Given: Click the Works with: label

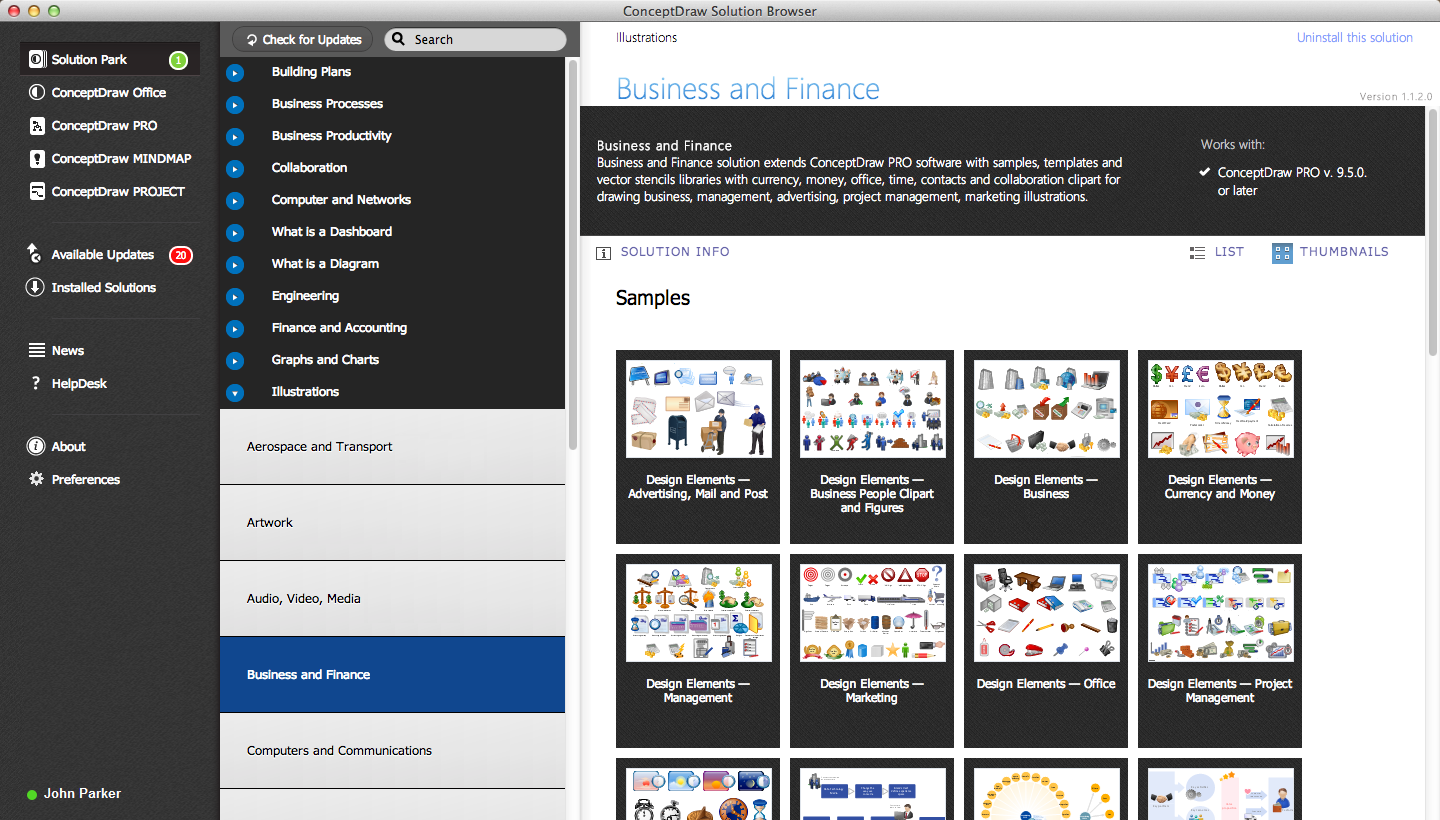Looking at the screenshot, I should (x=1233, y=144).
